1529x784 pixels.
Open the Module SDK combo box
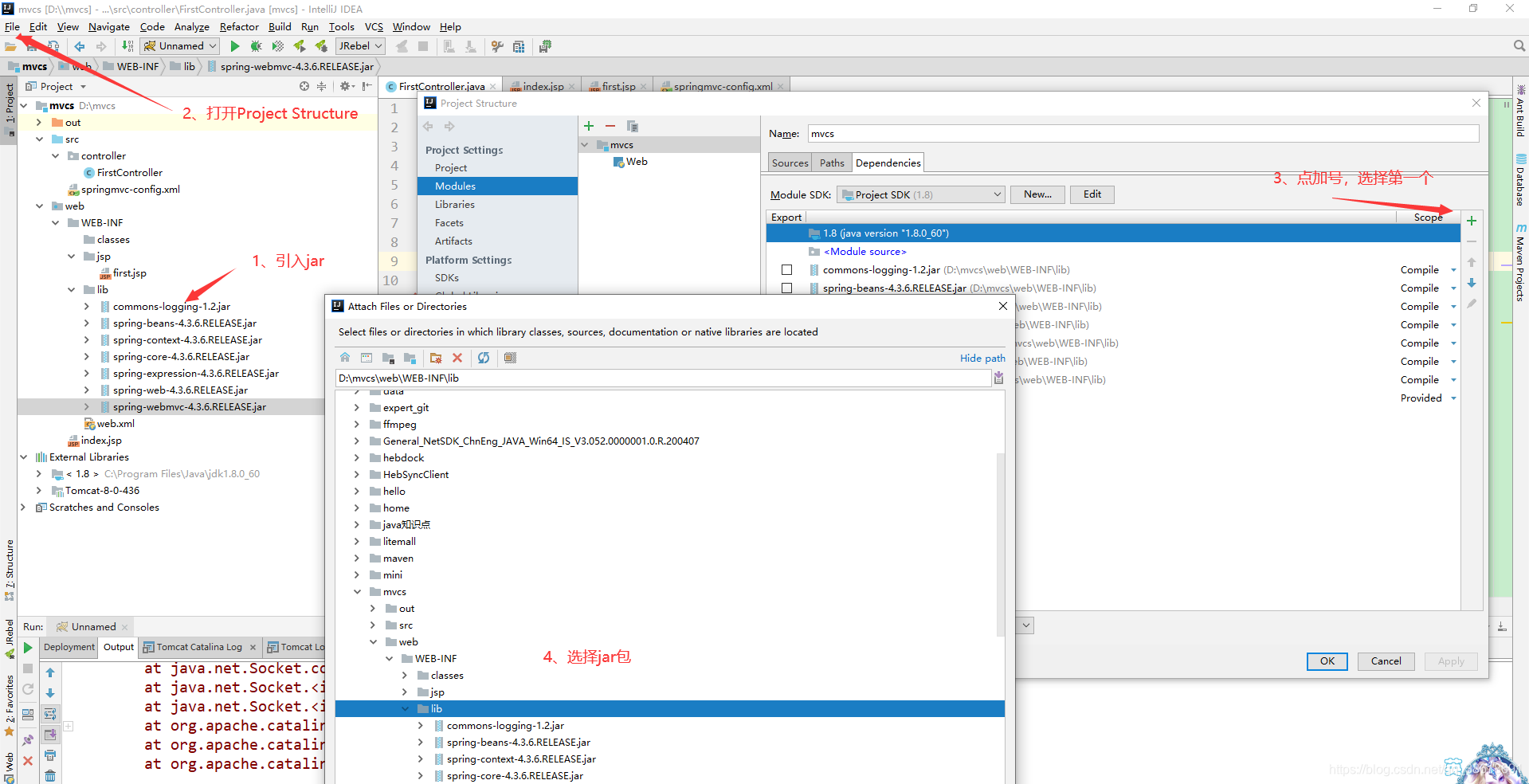[x=921, y=194]
